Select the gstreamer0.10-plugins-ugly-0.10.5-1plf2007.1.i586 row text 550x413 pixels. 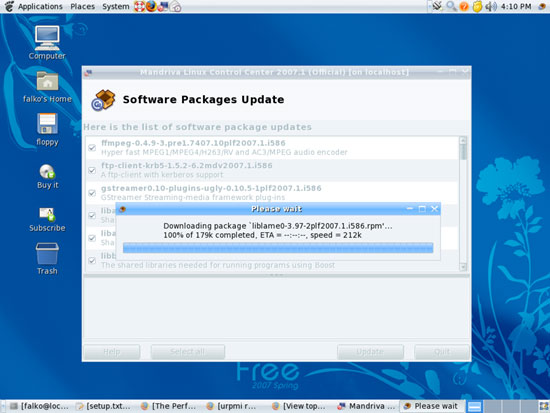coord(211,188)
